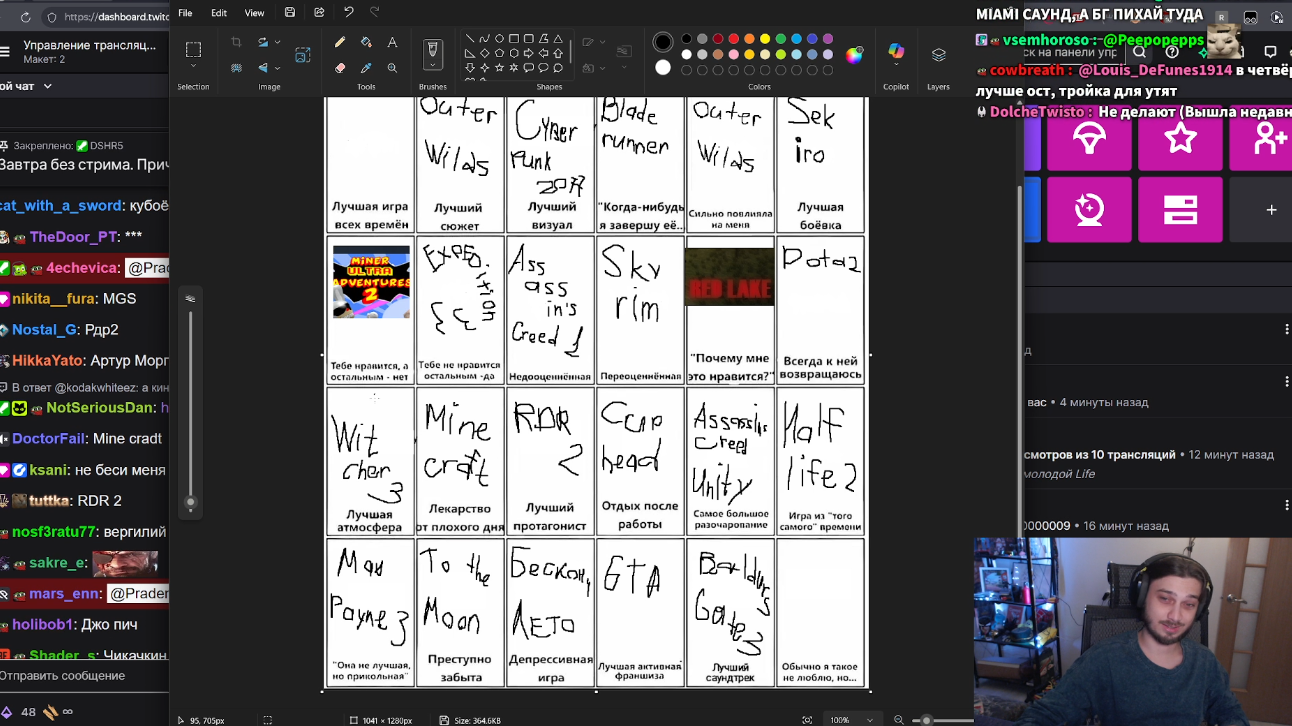Screen dimensions: 1292x726
Task: Choose the right arrow shape
Action: click(x=528, y=53)
